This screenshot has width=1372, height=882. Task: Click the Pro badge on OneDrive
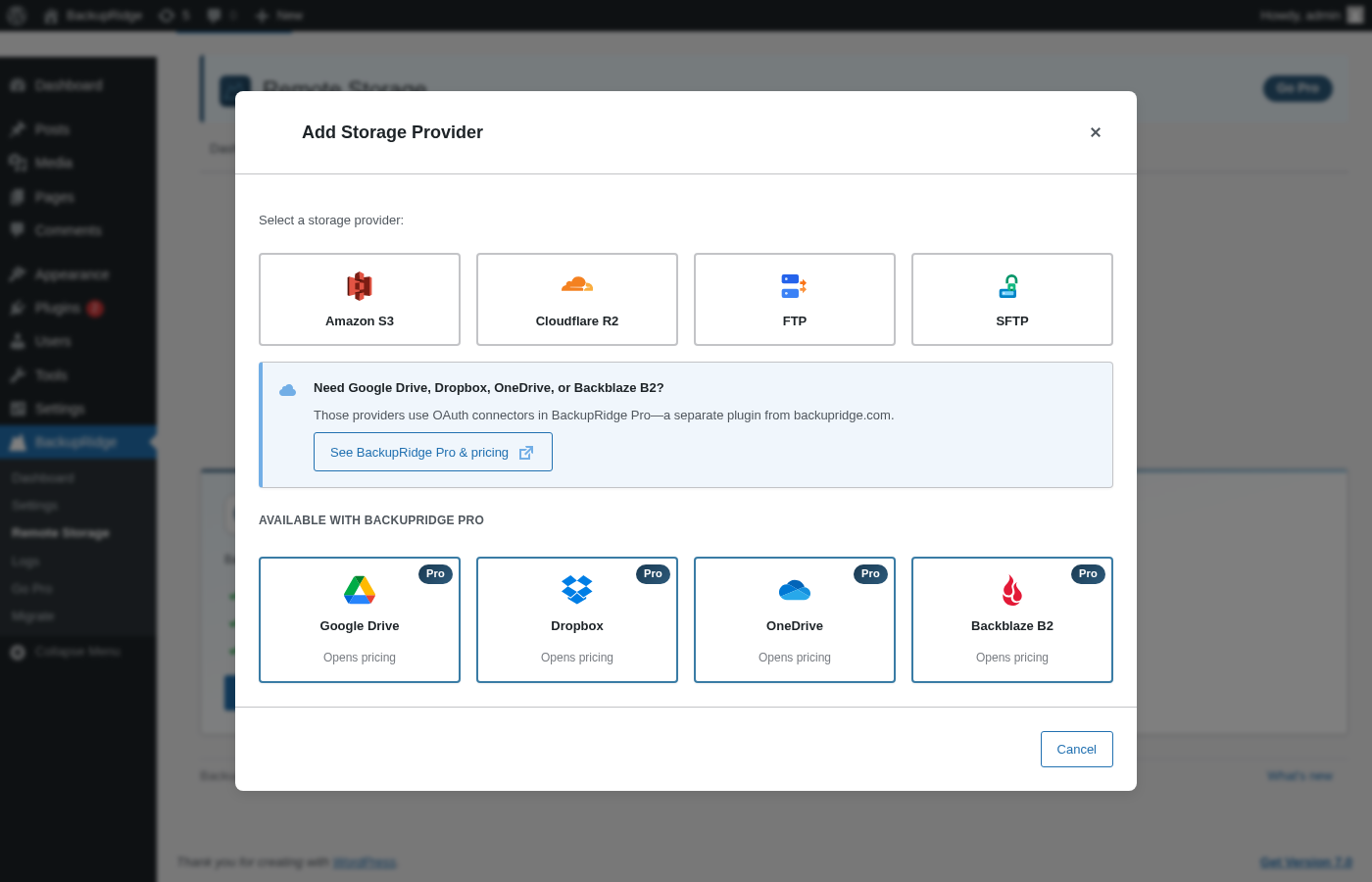tap(870, 574)
